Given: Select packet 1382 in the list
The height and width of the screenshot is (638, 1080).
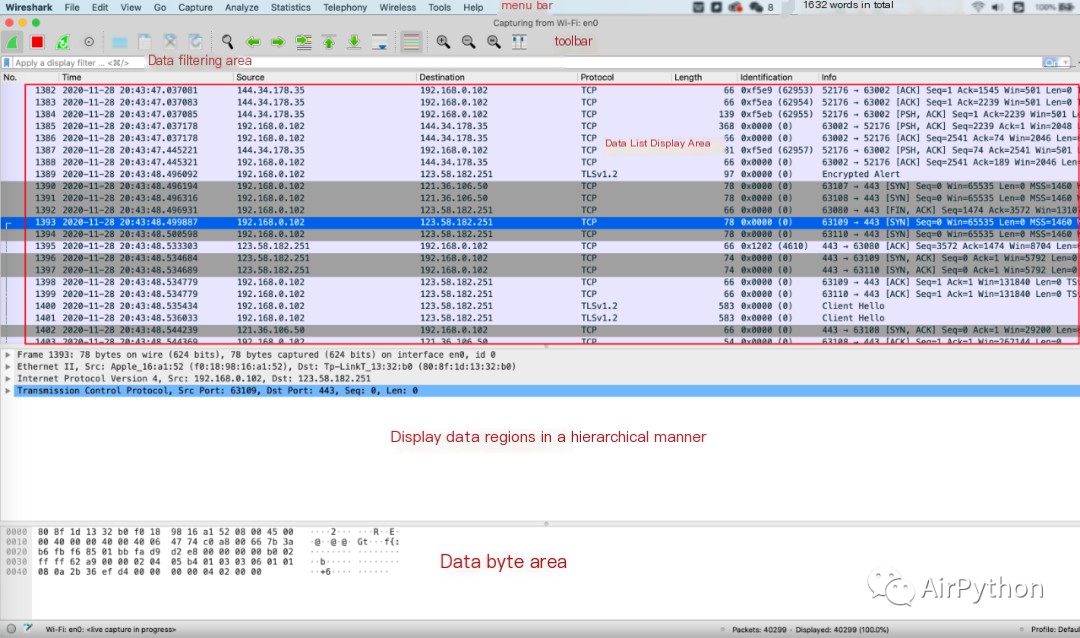Looking at the screenshot, I should 540,90.
